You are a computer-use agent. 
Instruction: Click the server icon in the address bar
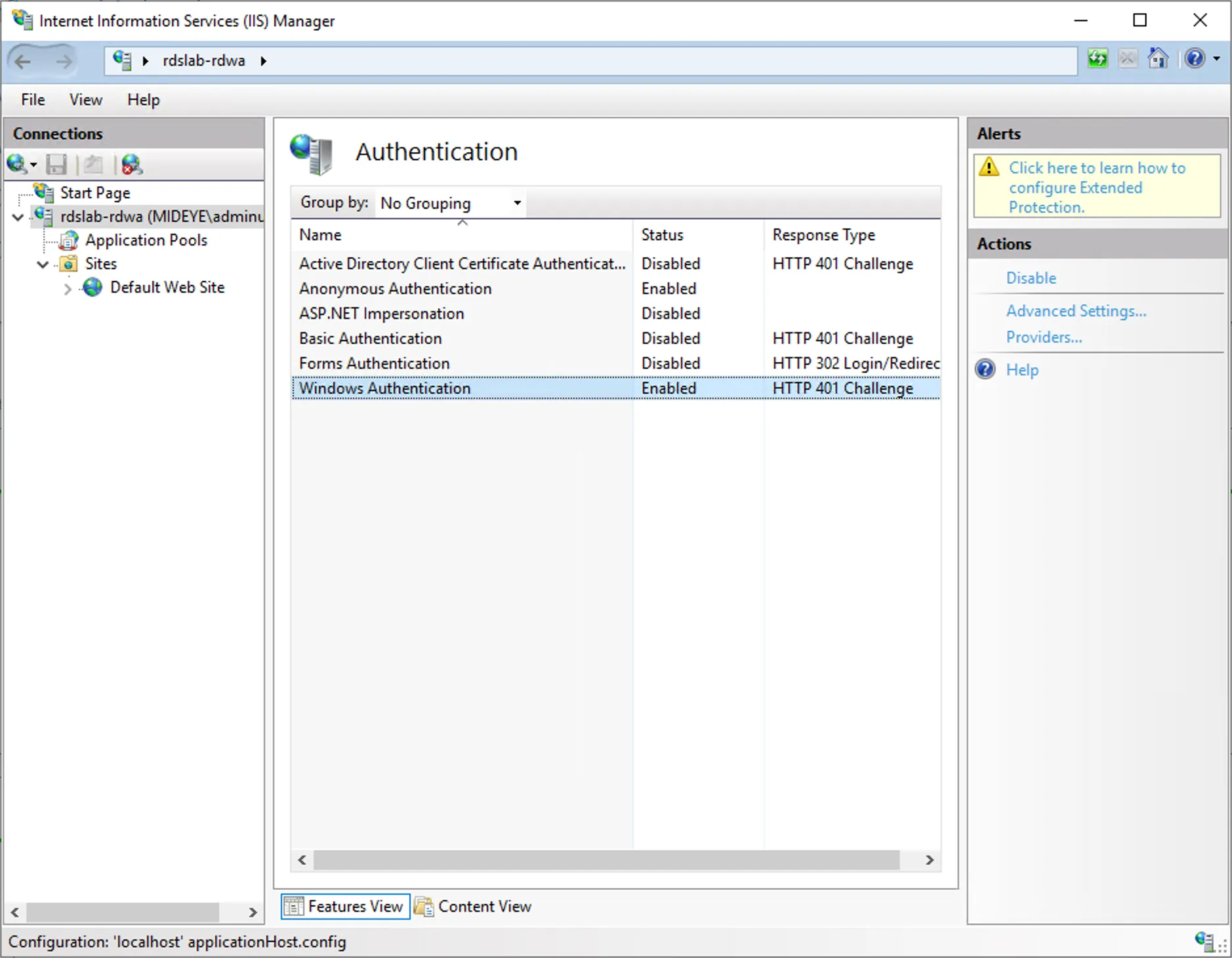121,60
